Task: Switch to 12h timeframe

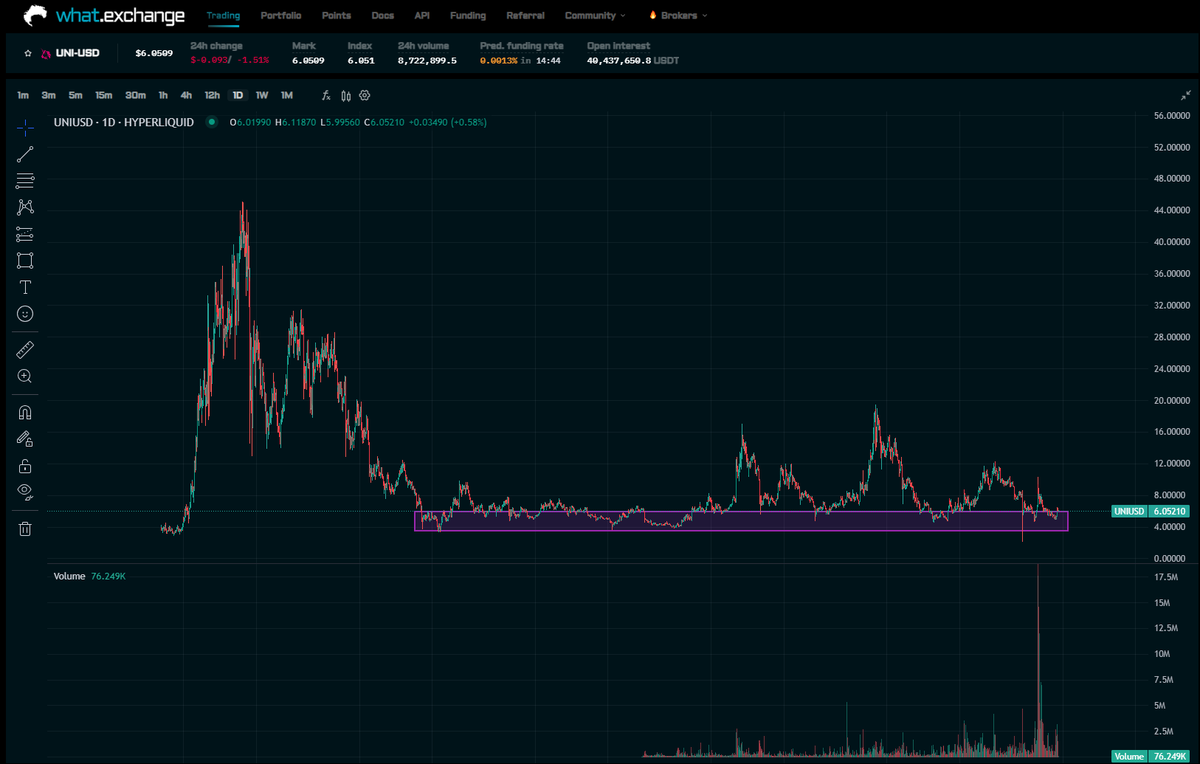Action: pos(212,96)
